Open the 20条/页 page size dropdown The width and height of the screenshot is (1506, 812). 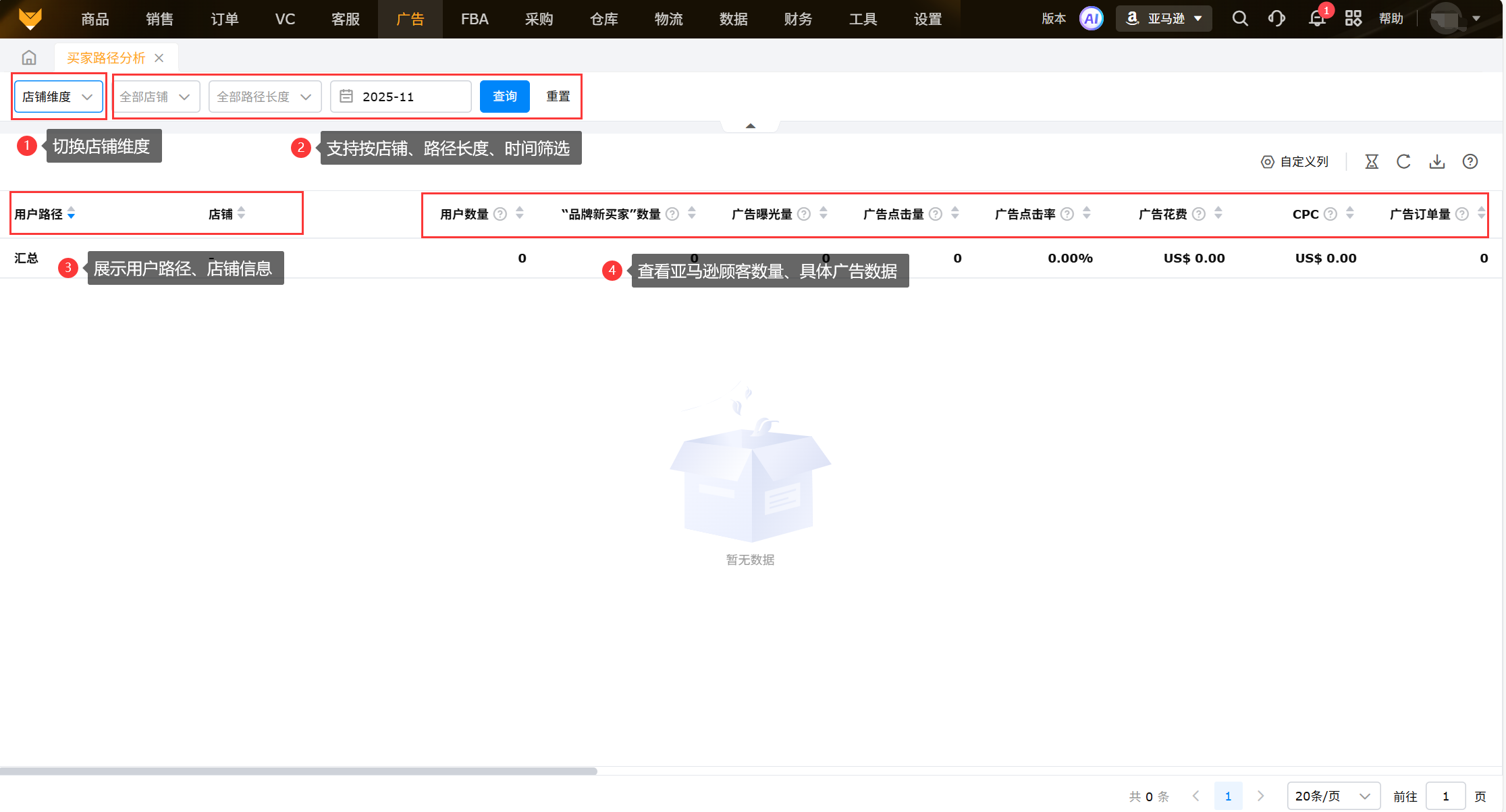[1333, 796]
